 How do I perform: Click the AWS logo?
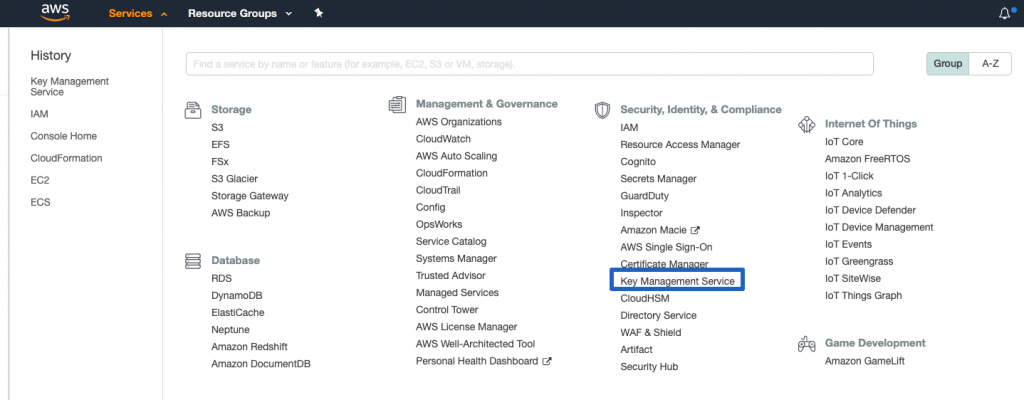(55, 14)
